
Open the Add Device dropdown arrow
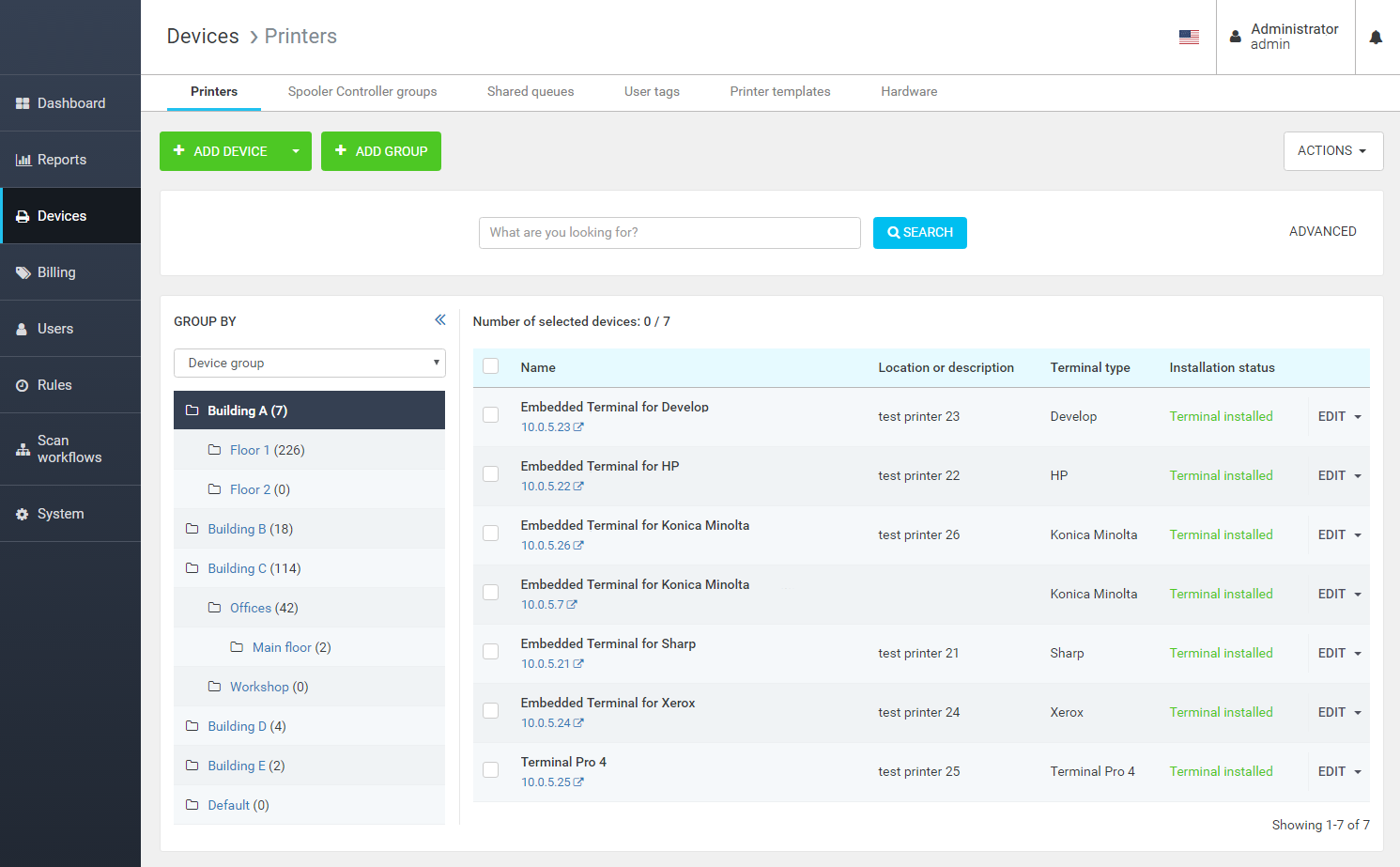296,151
